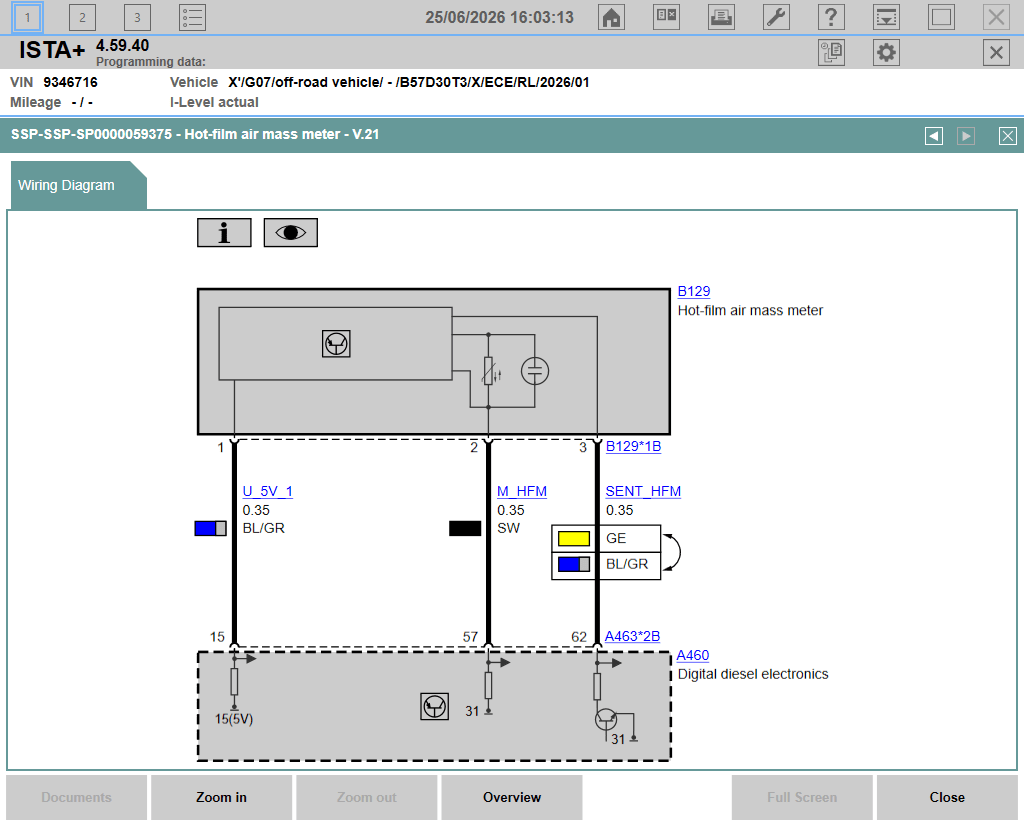Switch to the Wiring Diagram tab
This screenshot has height=823, width=1024.
point(78,186)
